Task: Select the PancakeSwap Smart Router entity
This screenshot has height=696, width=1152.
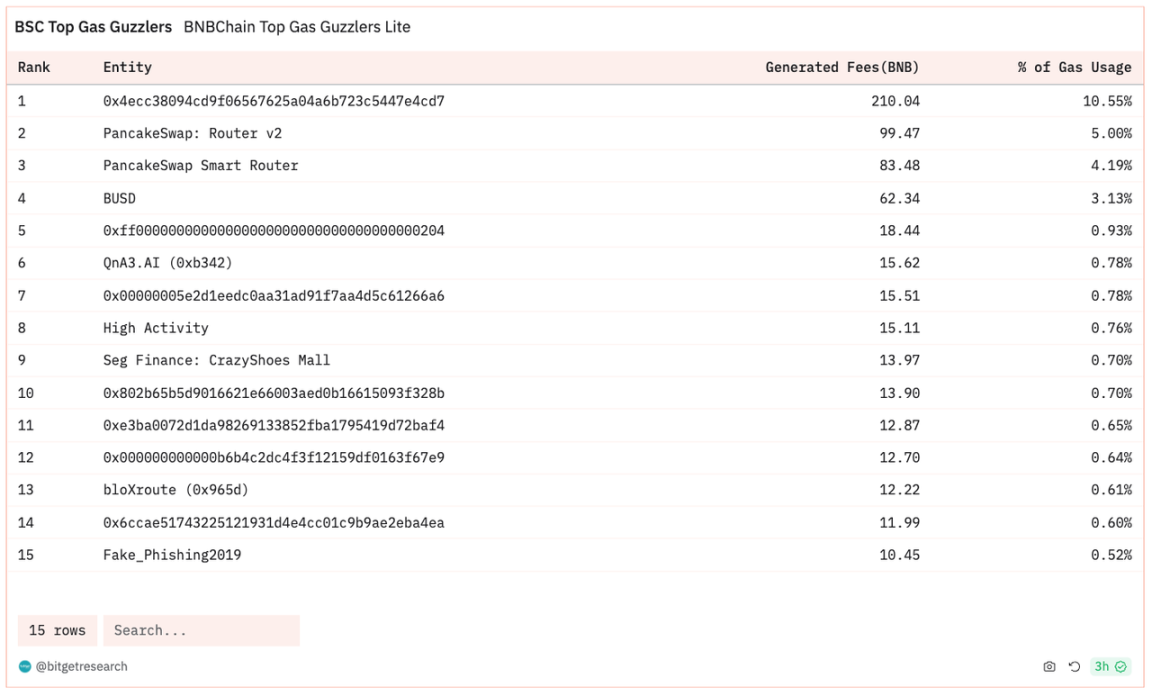Action: click(201, 165)
